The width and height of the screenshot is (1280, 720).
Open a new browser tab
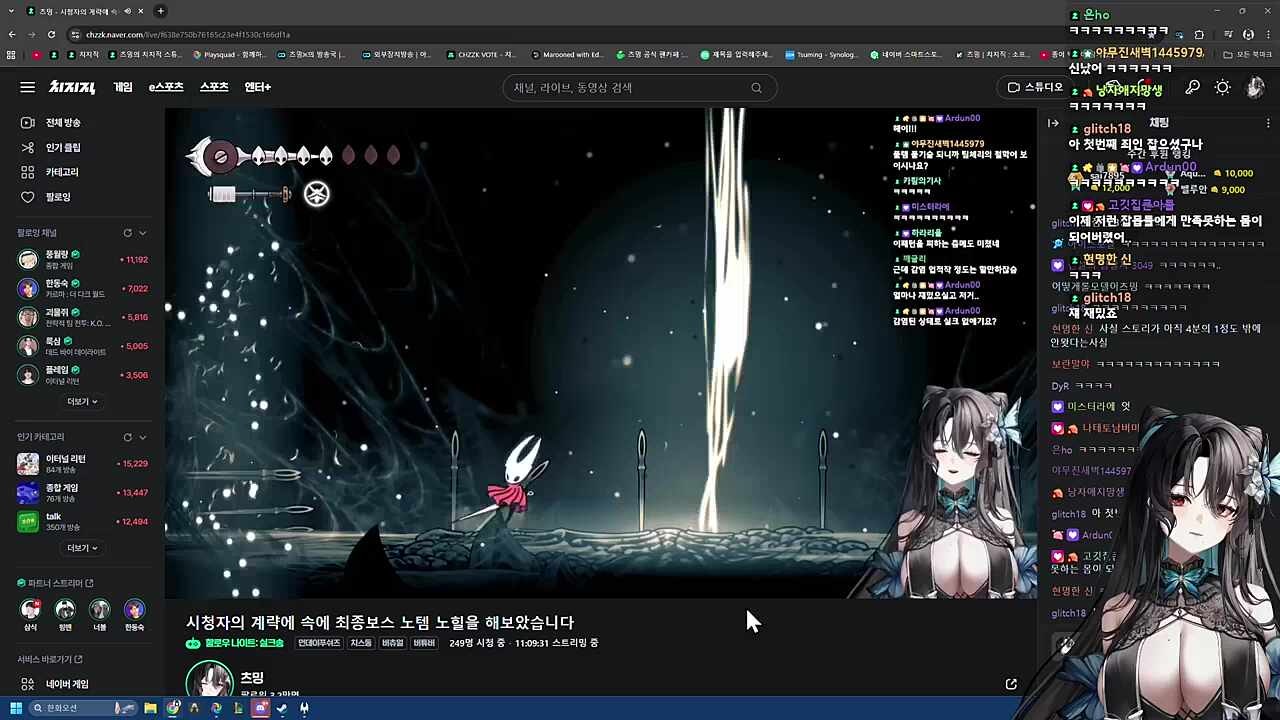coord(160,11)
